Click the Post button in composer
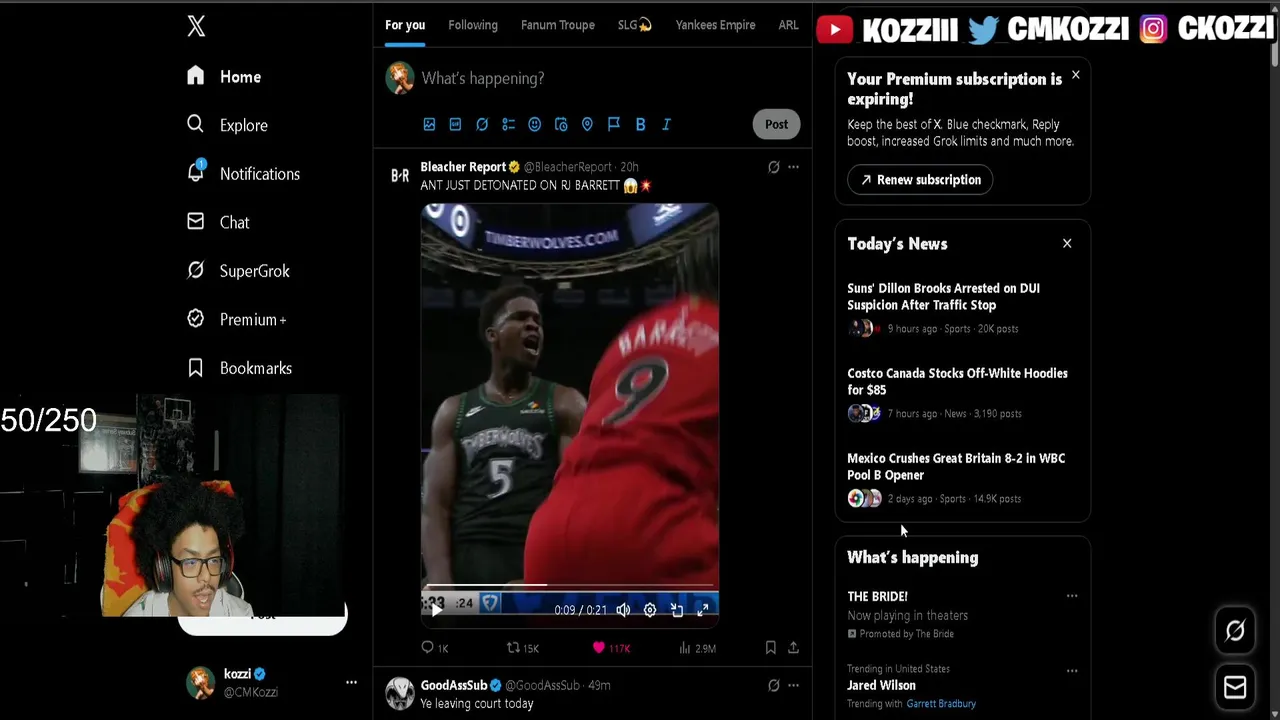The height and width of the screenshot is (720, 1280). click(x=776, y=124)
